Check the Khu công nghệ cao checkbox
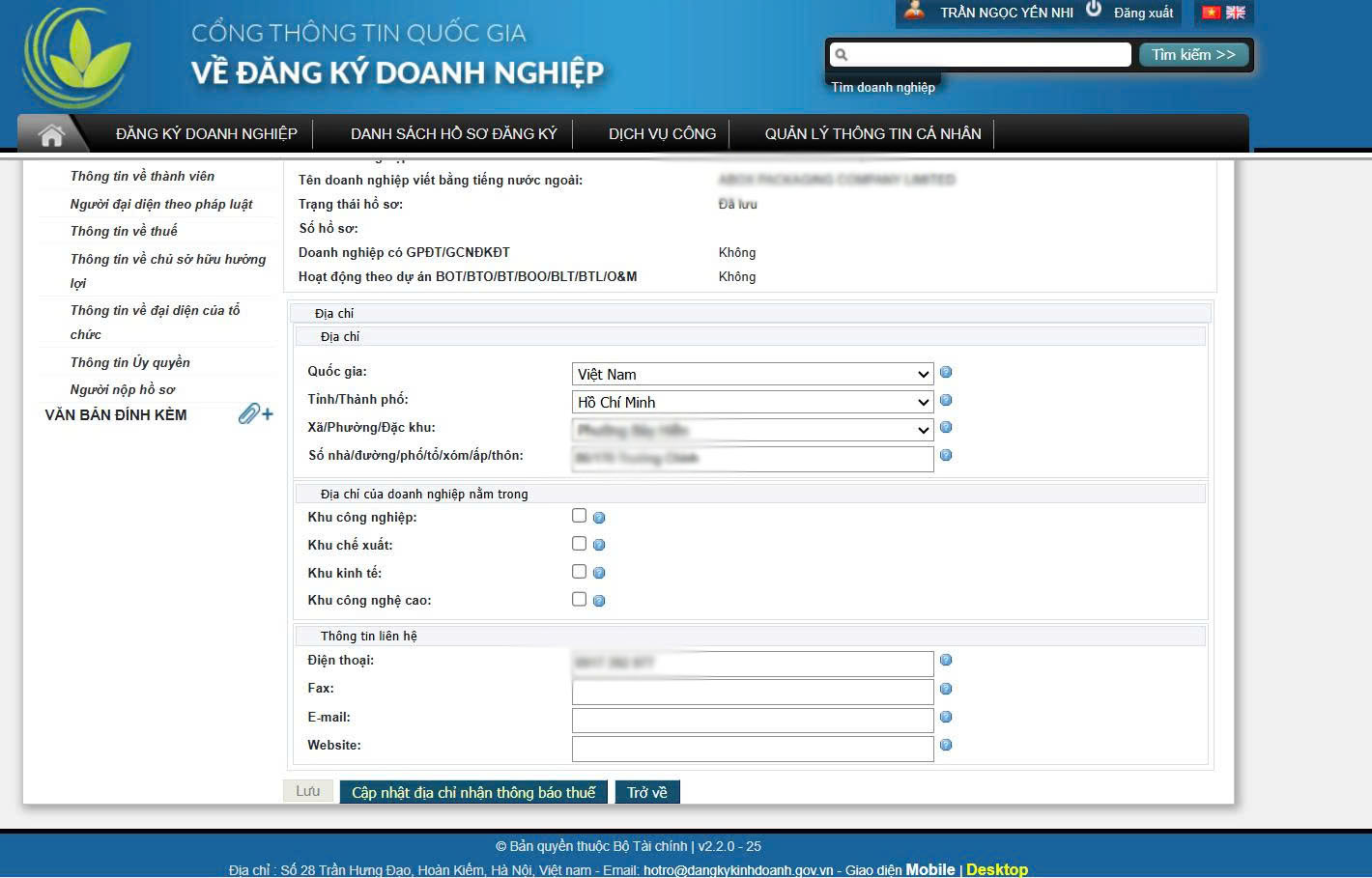Image resolution: width=1372 pixels, height=878 pixels. 579,599
